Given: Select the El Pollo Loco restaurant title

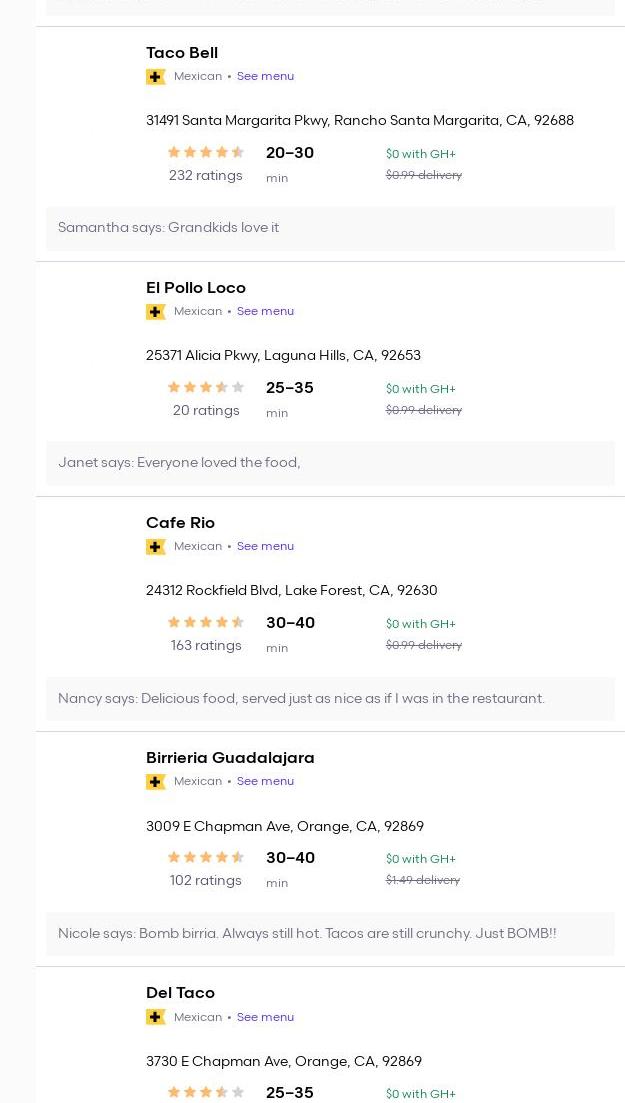Looking at the screenshot, I should (x=196, y=288).
